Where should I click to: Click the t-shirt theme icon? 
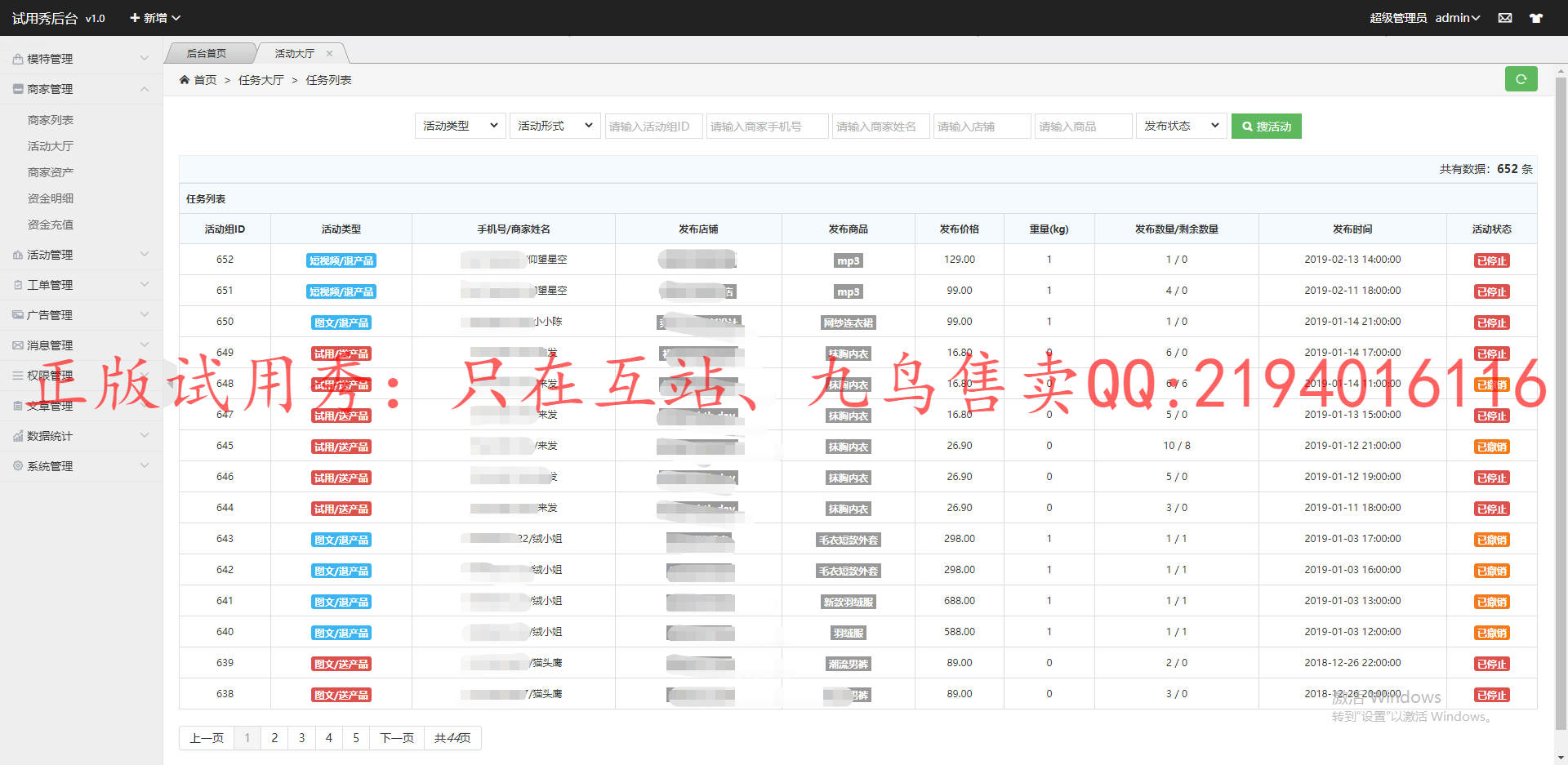tap(1536, 18)
